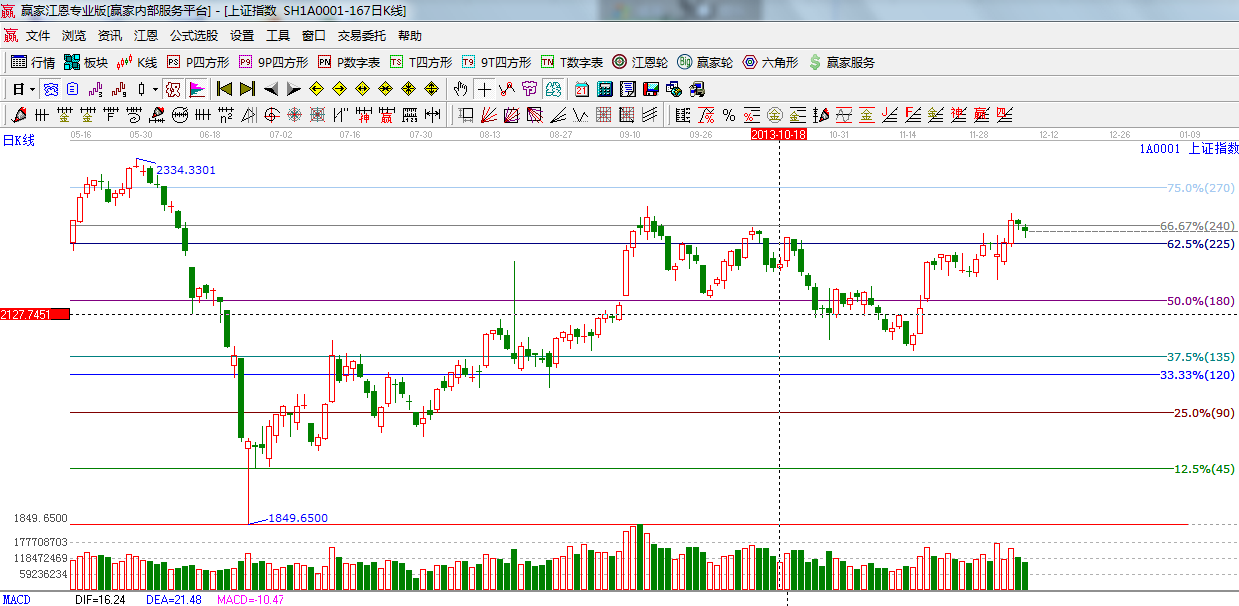Click the calendar icon showing 21
Screen dimensions: 1239x606
(x=581, y=89)
